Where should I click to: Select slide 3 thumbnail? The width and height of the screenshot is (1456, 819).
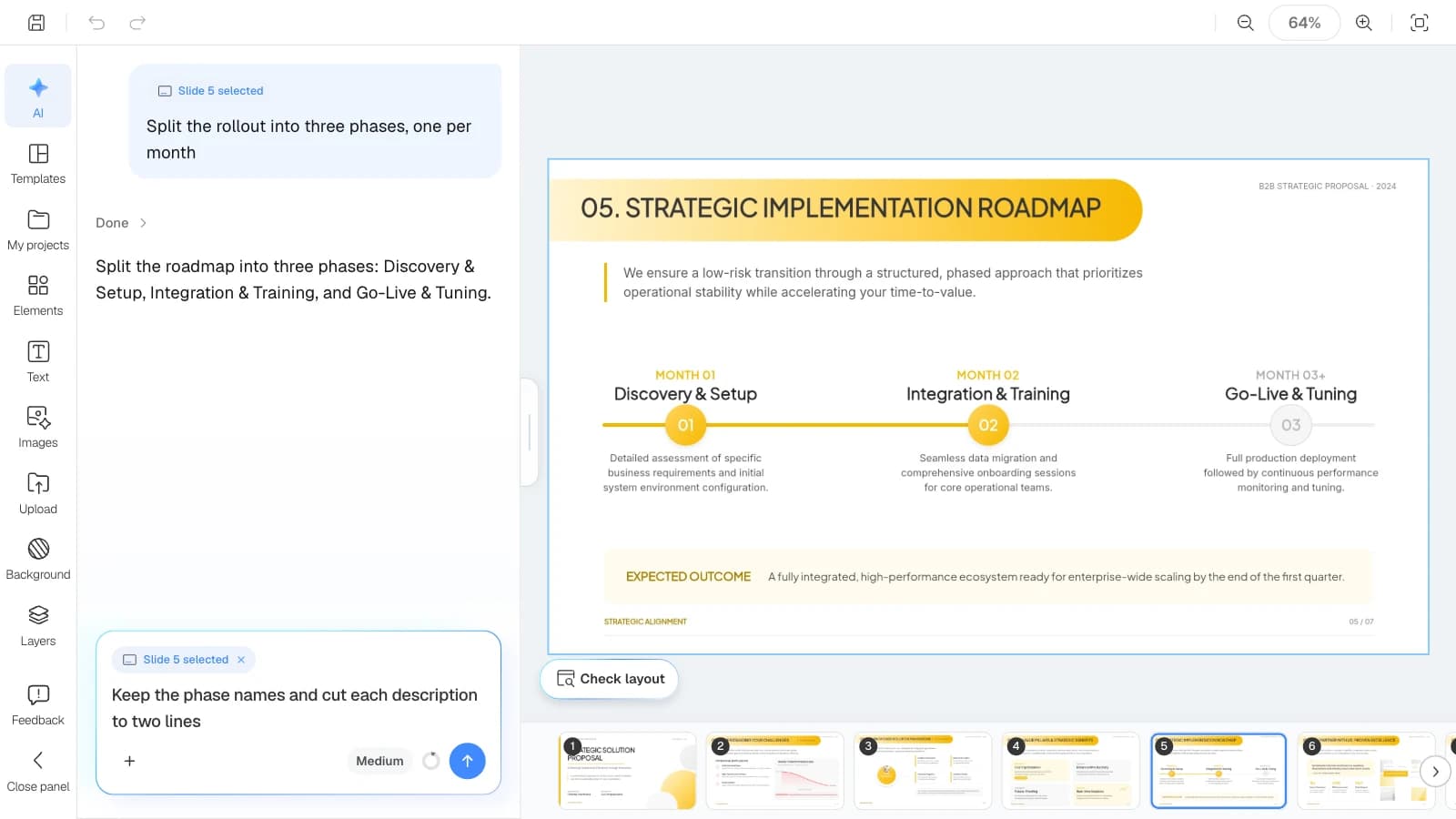(923, 771)
